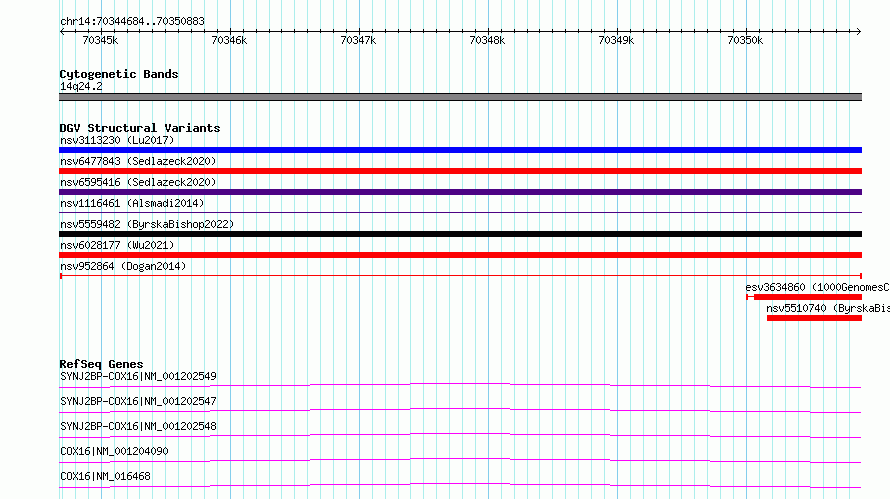Screen dimensions: 890x499
Task: Click the 70345k ruler tick label
Action: 100,40
